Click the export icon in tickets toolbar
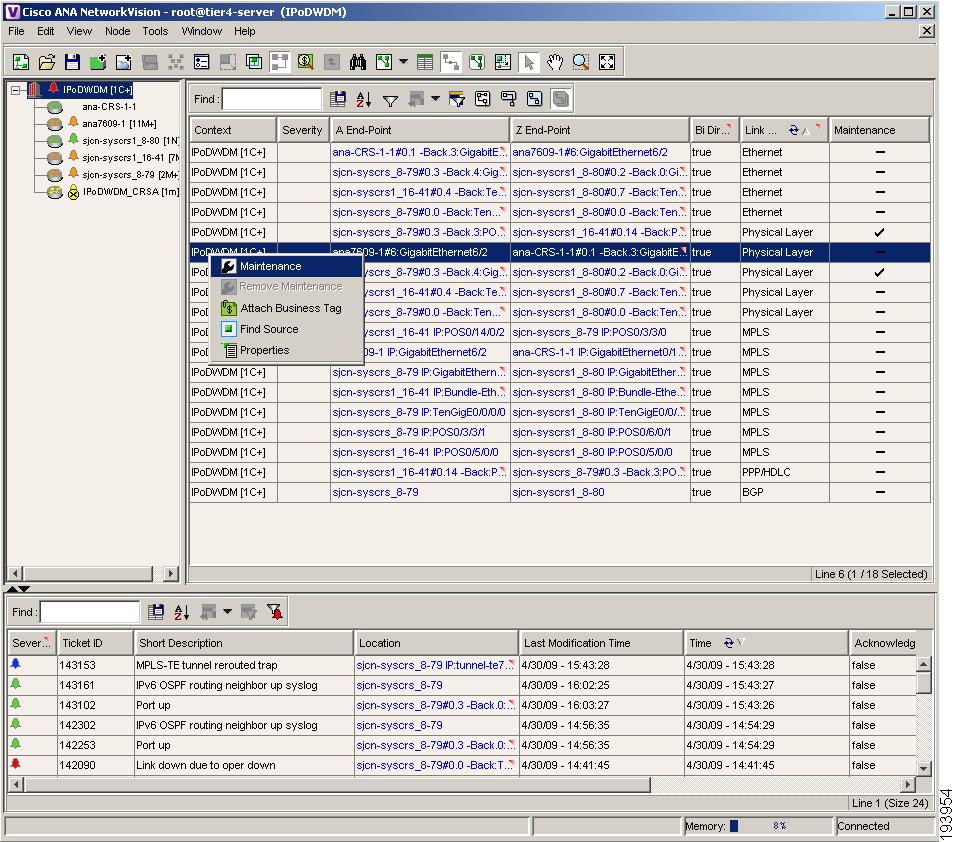Screen dimensions: 958x842 click(156, 612)
